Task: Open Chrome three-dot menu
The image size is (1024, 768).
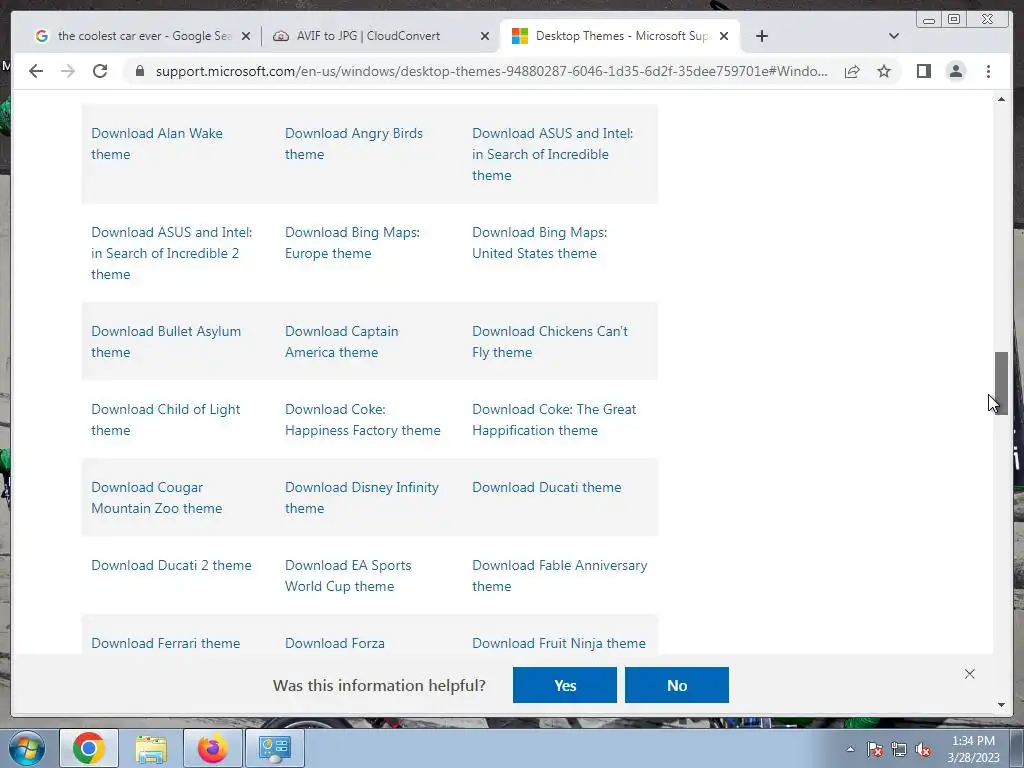Action: (x=988, y=71)
